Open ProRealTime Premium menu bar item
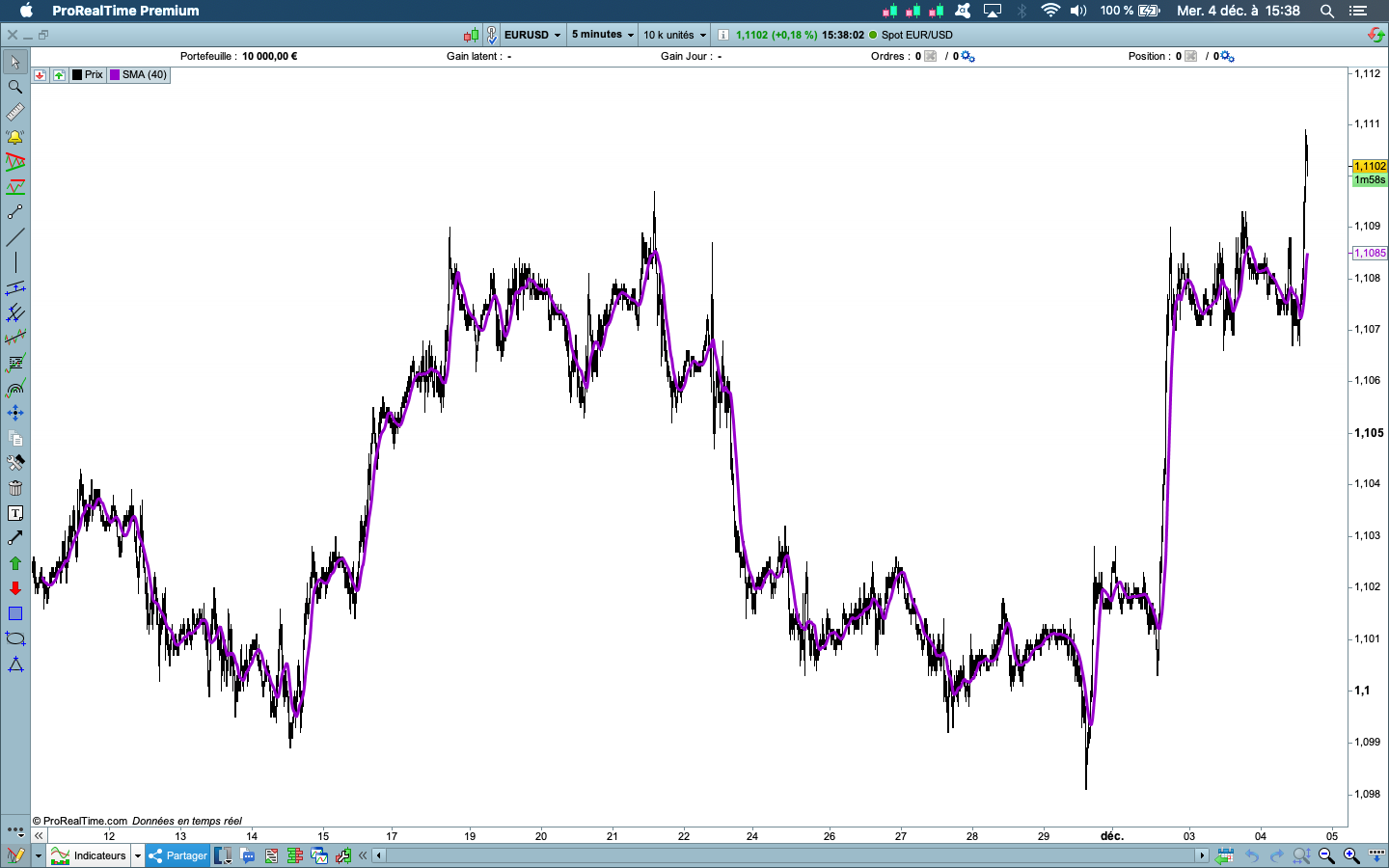 125,11
